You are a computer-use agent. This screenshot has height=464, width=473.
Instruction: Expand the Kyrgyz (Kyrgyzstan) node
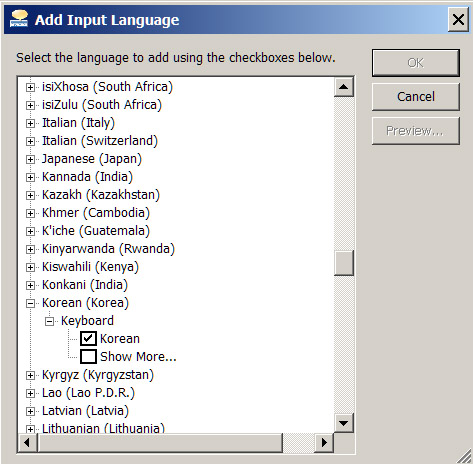click(x=30, y=375)
